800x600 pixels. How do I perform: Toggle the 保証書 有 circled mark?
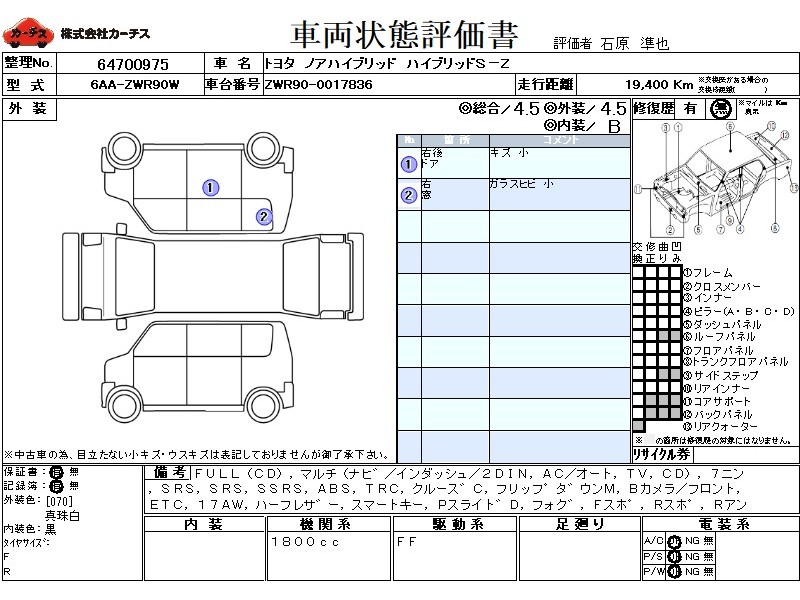[x=56, y=472]
